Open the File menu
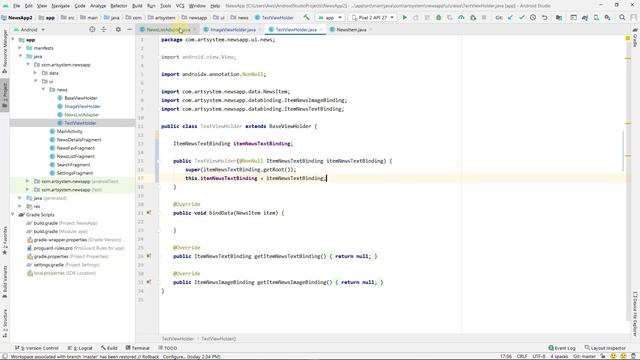Image resolution: width=640 pixels, height=360 pixels. 16,6
